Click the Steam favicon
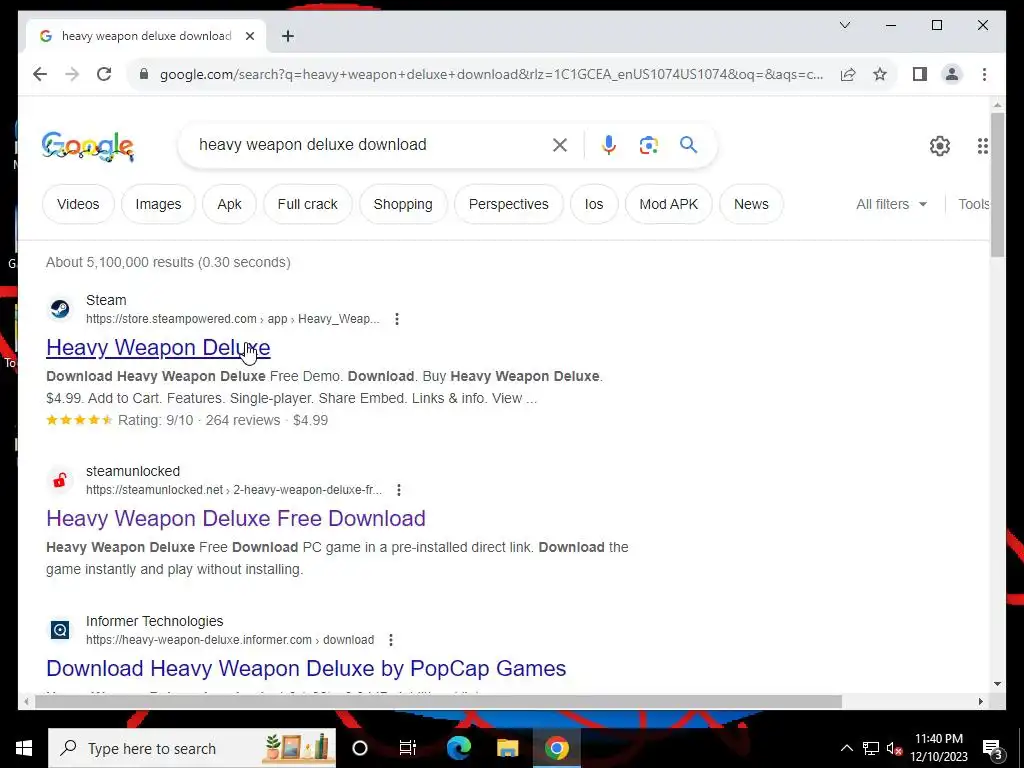 point(60,309)
